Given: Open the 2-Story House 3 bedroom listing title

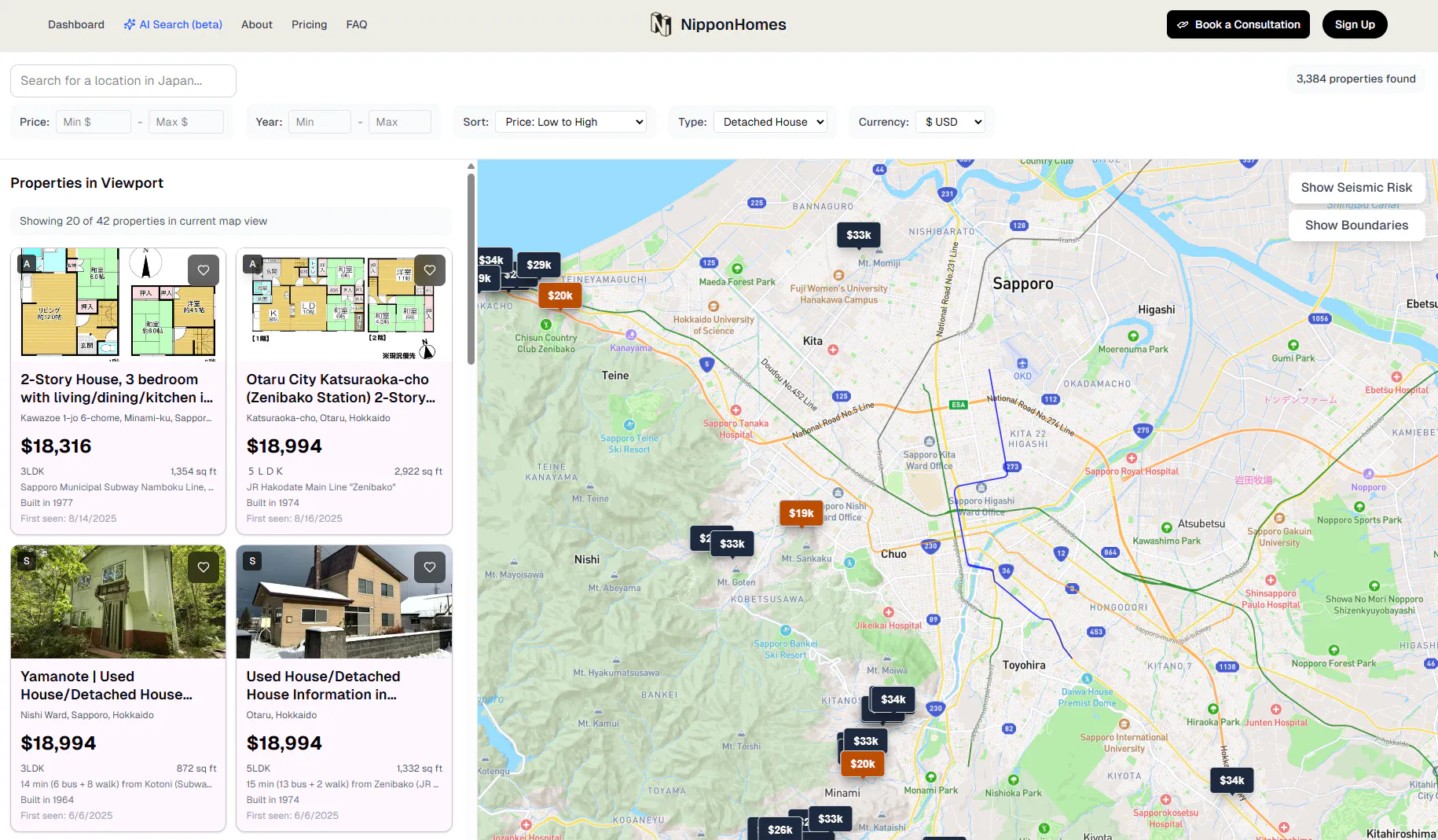Looking at the screenshot, I should [116, 388].
